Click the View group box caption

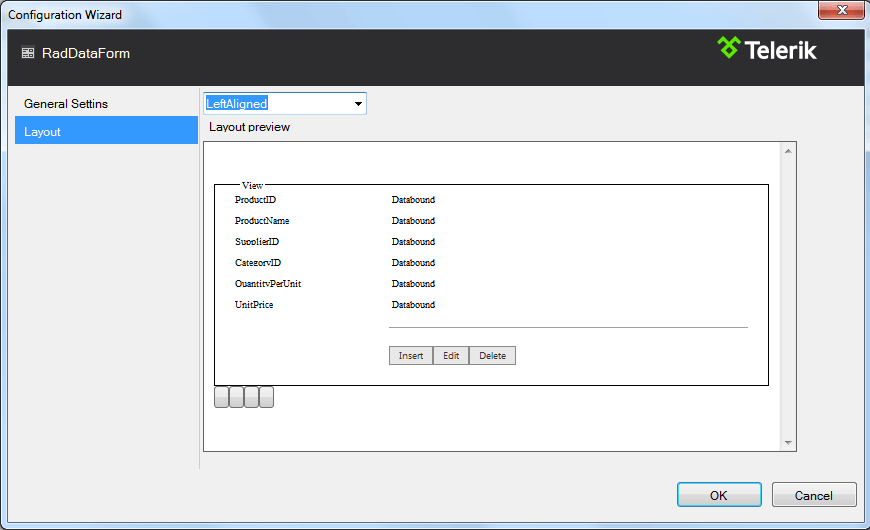tap(252, 185)
